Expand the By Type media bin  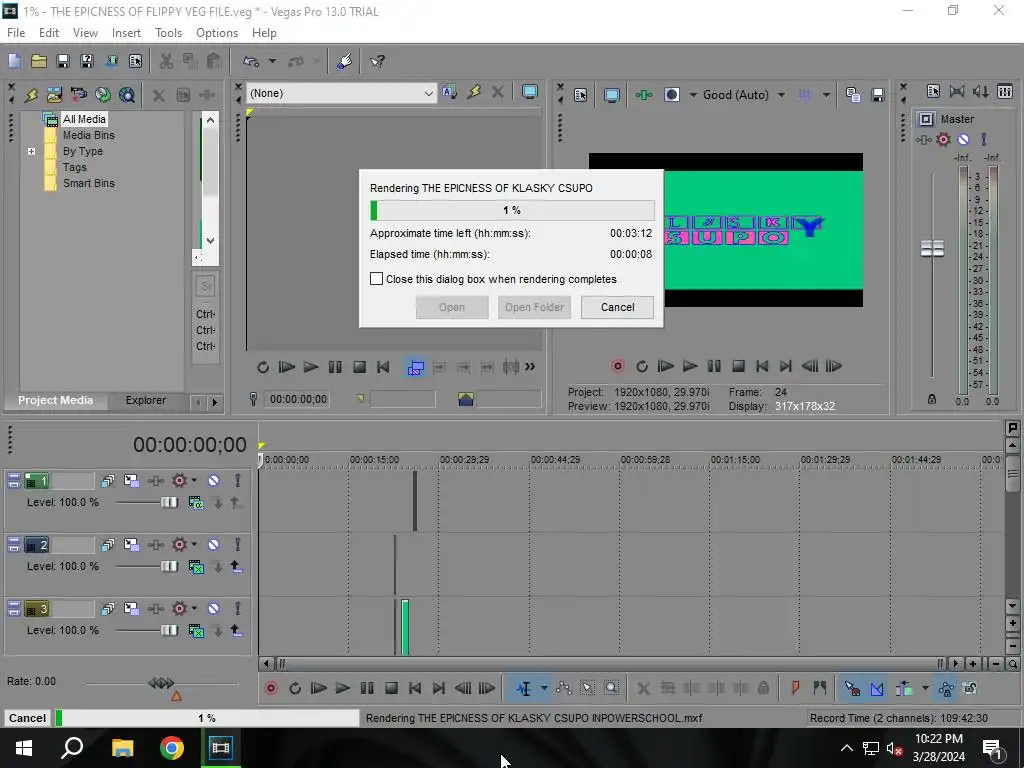point(31,152)
